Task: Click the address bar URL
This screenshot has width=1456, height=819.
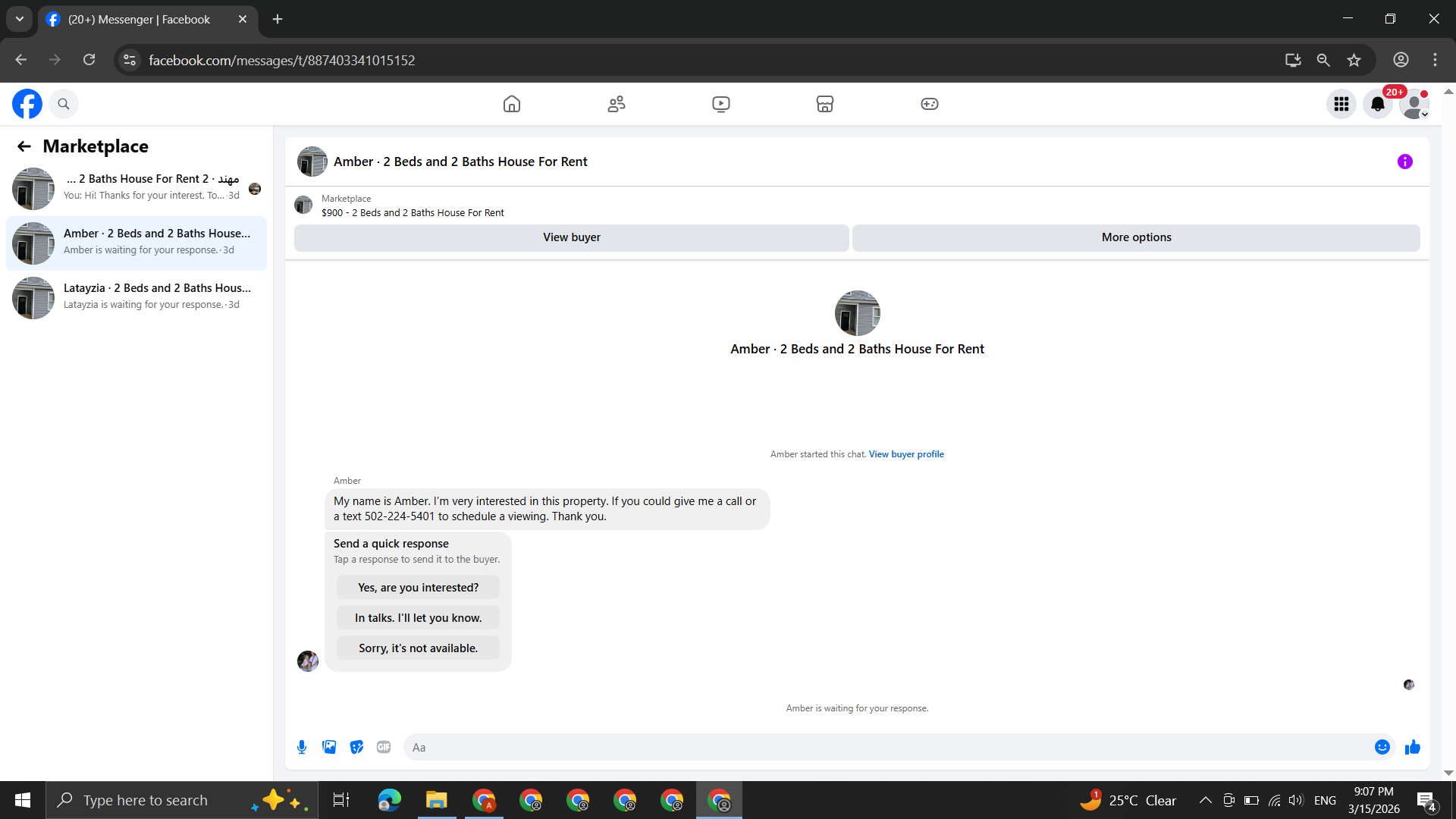Action: pos(282,61)
